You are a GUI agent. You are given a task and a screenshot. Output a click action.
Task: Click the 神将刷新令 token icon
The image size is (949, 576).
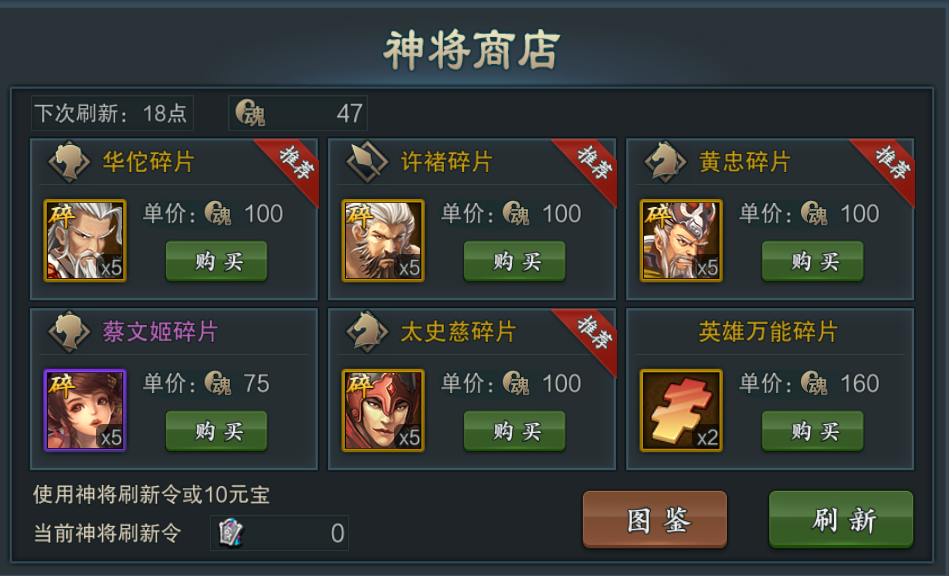click(x=231, y=533)
